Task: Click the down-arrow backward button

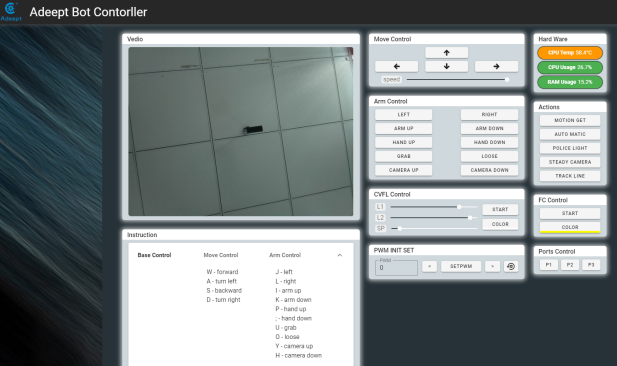Action: pyautogui.click(x=446, y=67)
